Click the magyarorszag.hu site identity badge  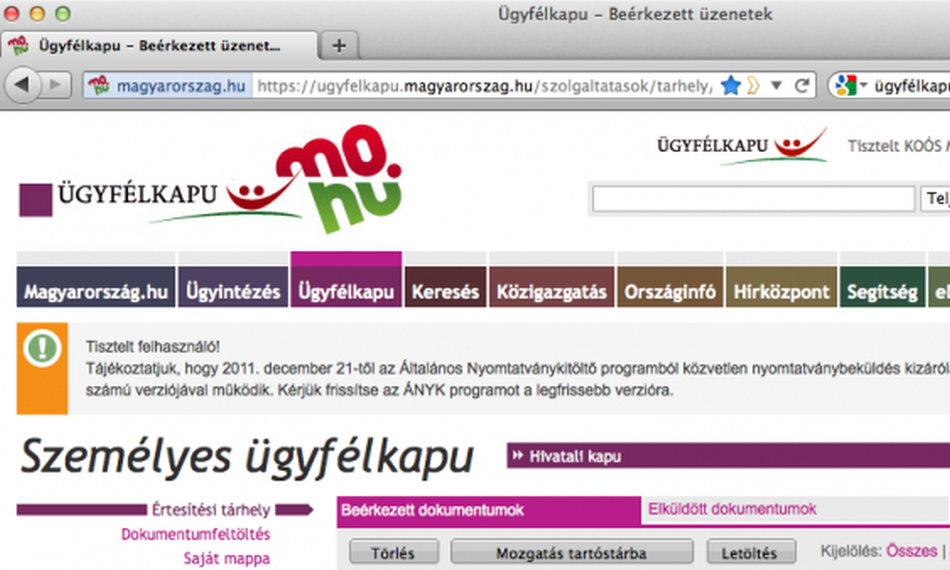(167, 86)
